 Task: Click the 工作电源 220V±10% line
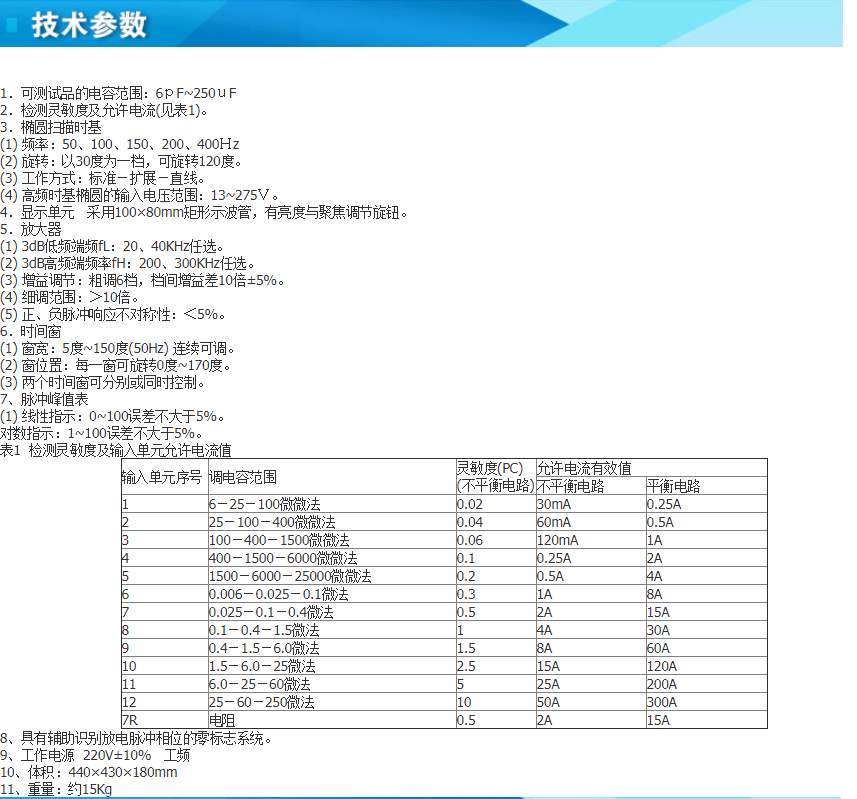point(96,755)
